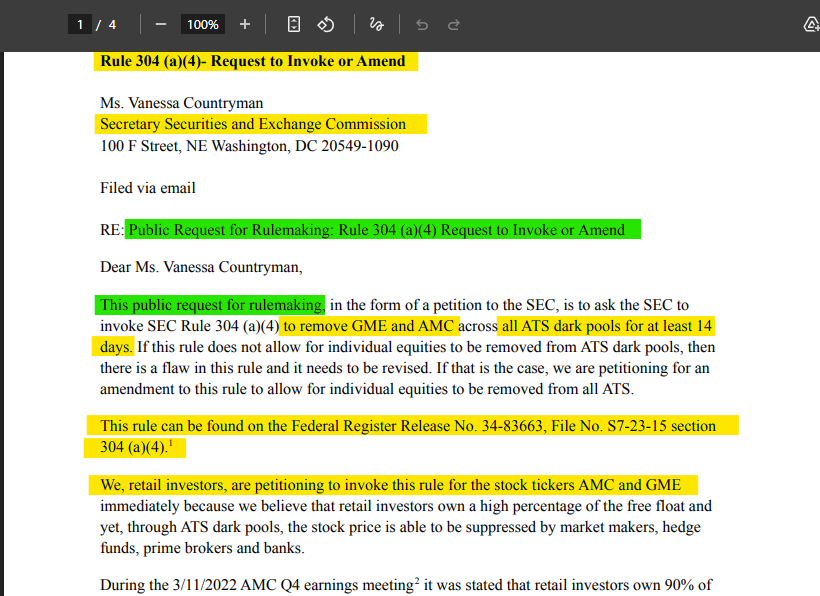Click the total page count '4'
The width and height of the screenshot is (820, 596).
click(112, 25)
